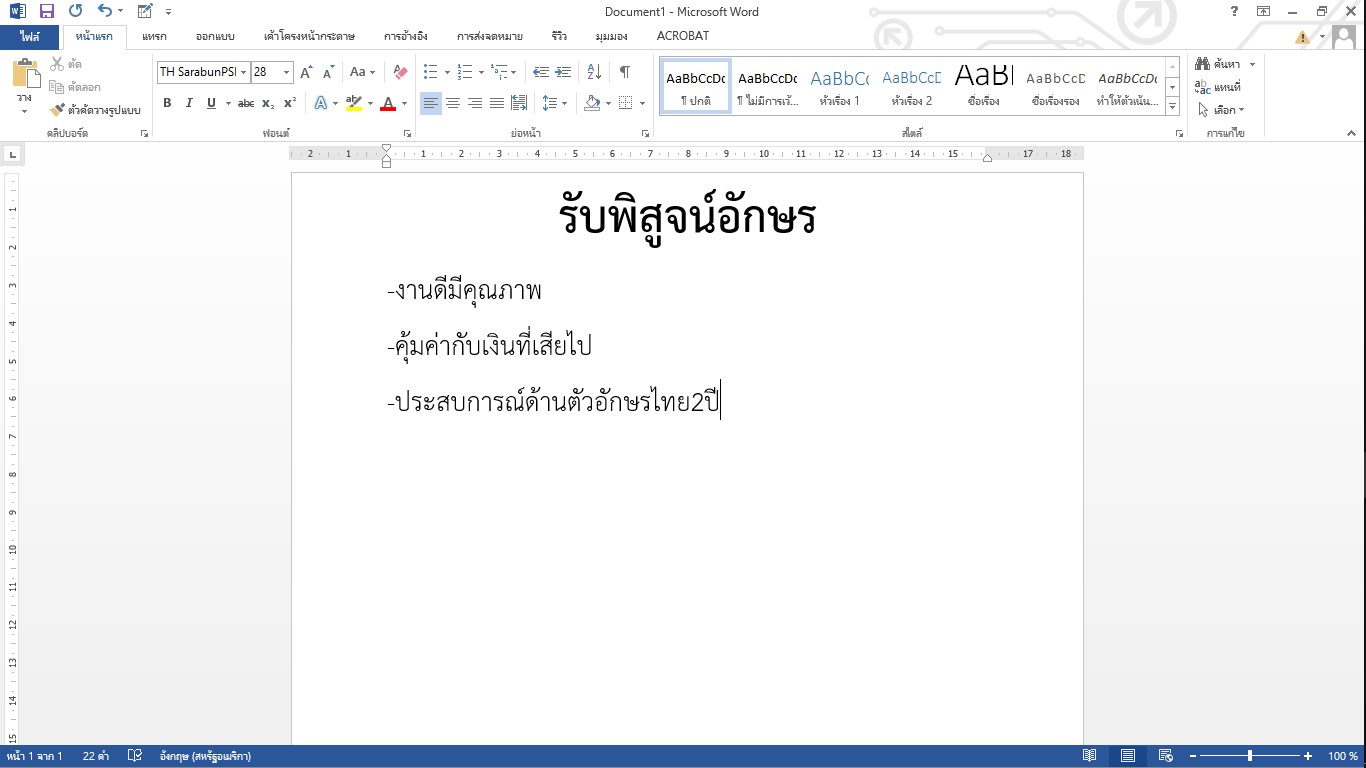The image size is (1366, 768).
Task: Click the Clear Formatting eraser icon
Action: (x=400, y=72)
